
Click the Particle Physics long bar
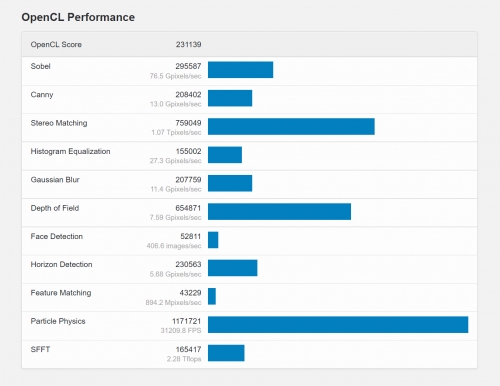tap(338, 325)
